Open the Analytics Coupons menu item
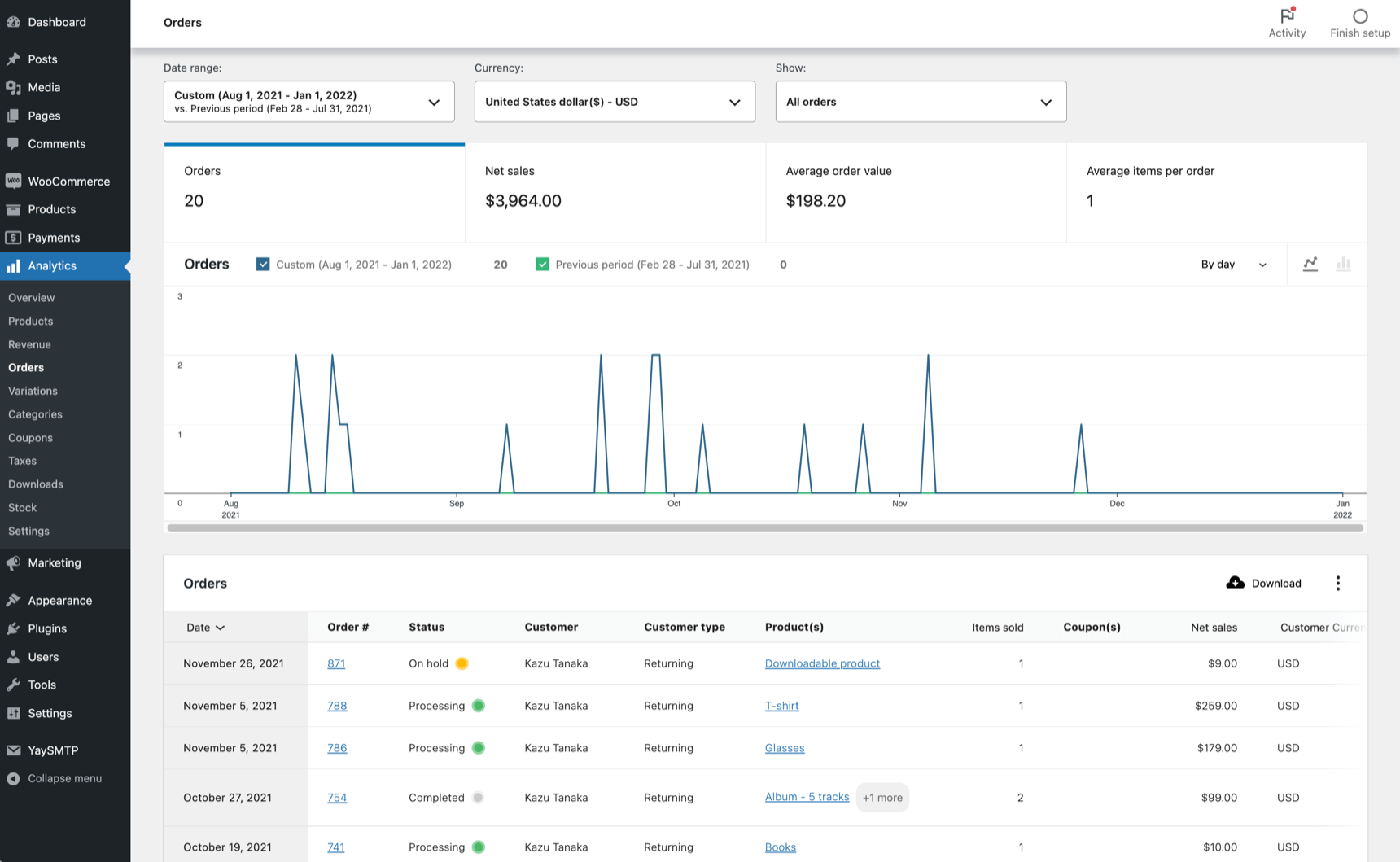The width and height of the screenshot is (1400, 862). click(30, 437)
